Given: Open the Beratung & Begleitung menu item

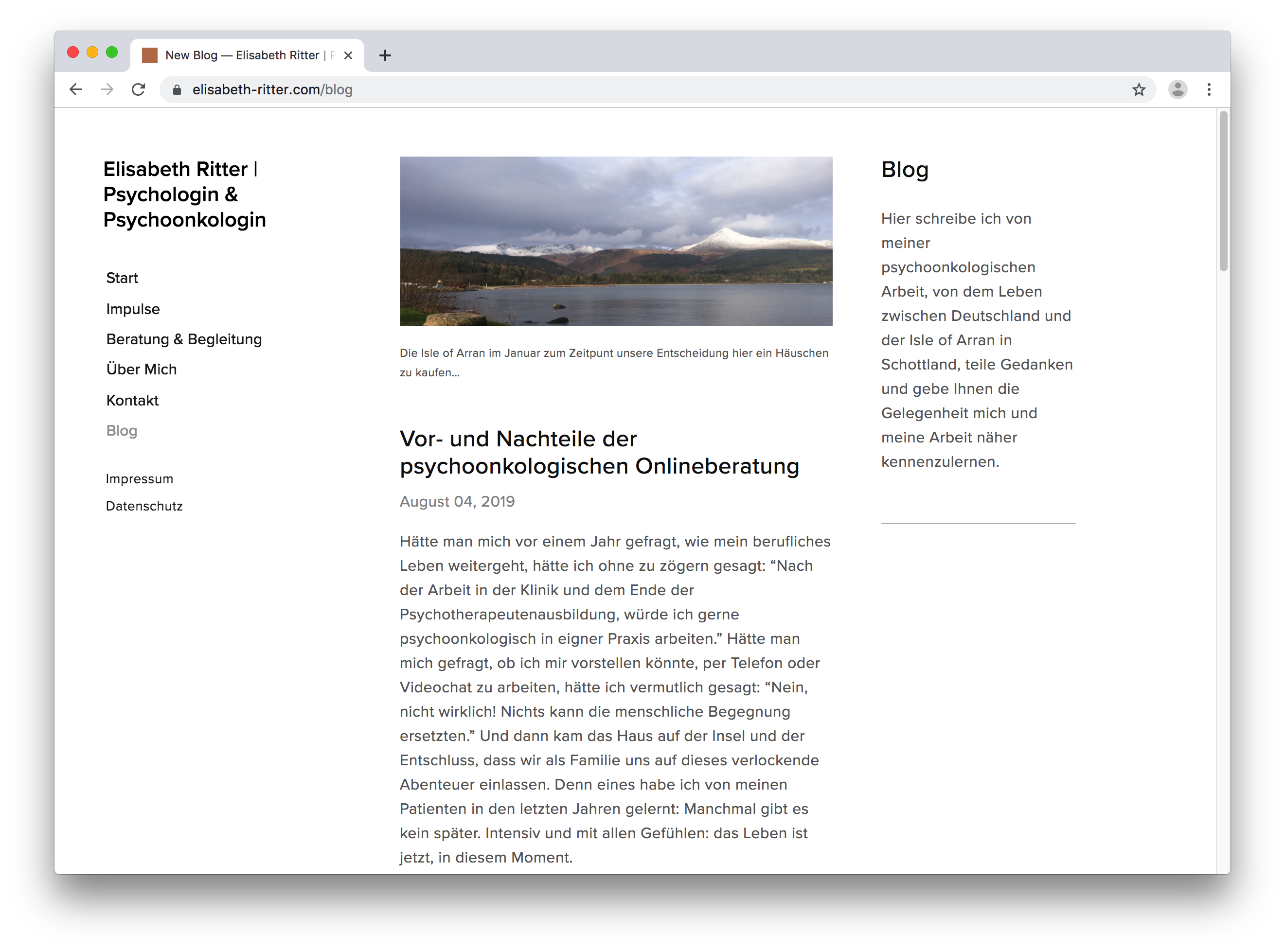Looking at the screenshot, I should [184, 339].
